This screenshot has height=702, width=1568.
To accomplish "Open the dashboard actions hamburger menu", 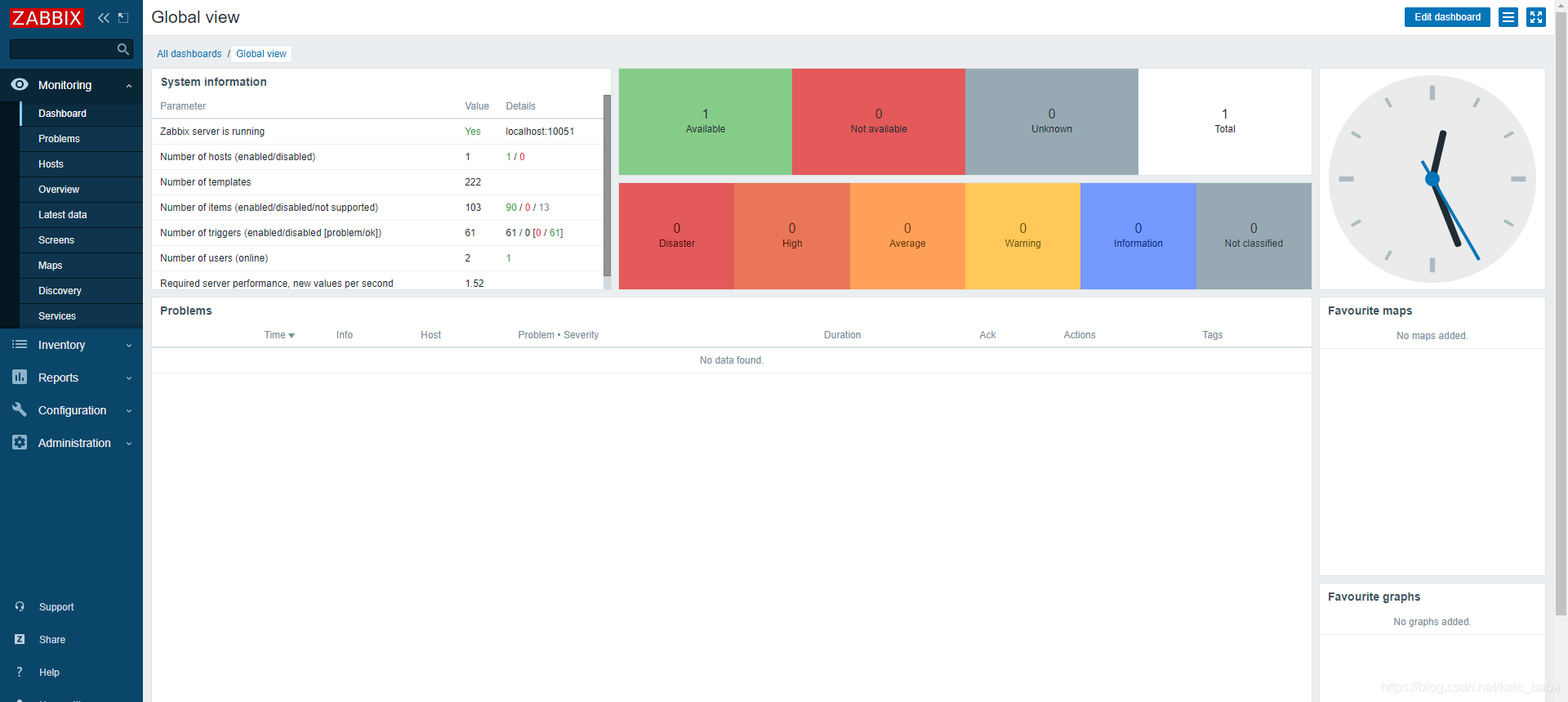I will 1508,17.
